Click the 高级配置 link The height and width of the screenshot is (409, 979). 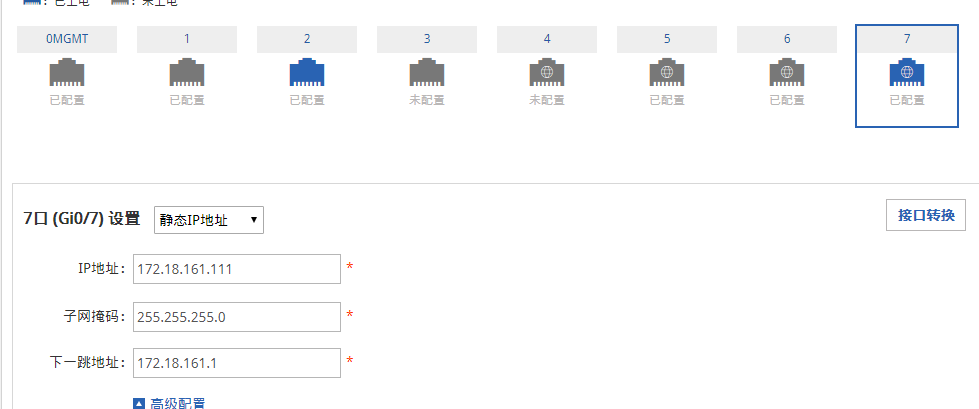click(x=178, y=403)
